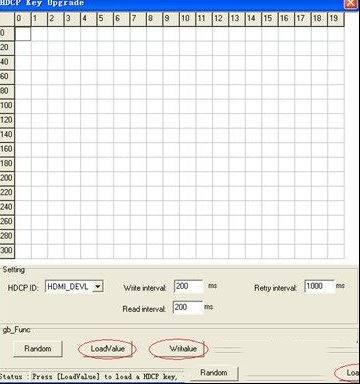Select column header 11
The image size is (360, 384).
[204, 19]
